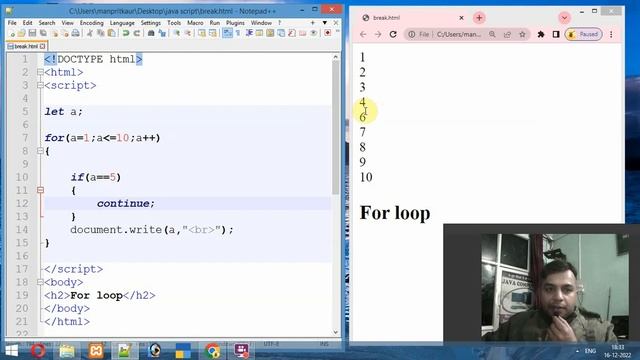Click the zoom magnifier icon in address bar
Viewport: 640px width, 360px height.
492,34
